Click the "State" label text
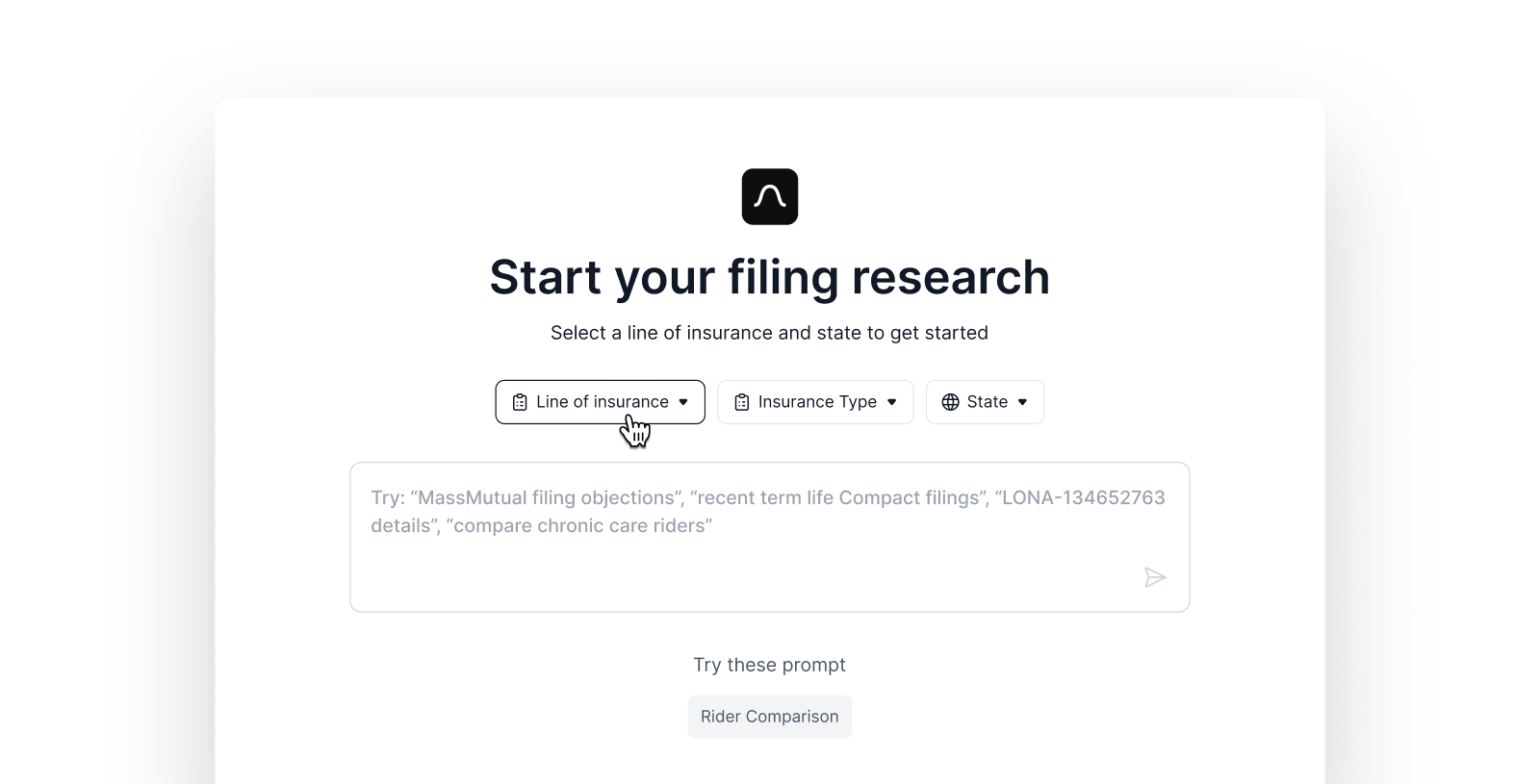Viewport: 1540px width, 784px height. click(987, 402)
